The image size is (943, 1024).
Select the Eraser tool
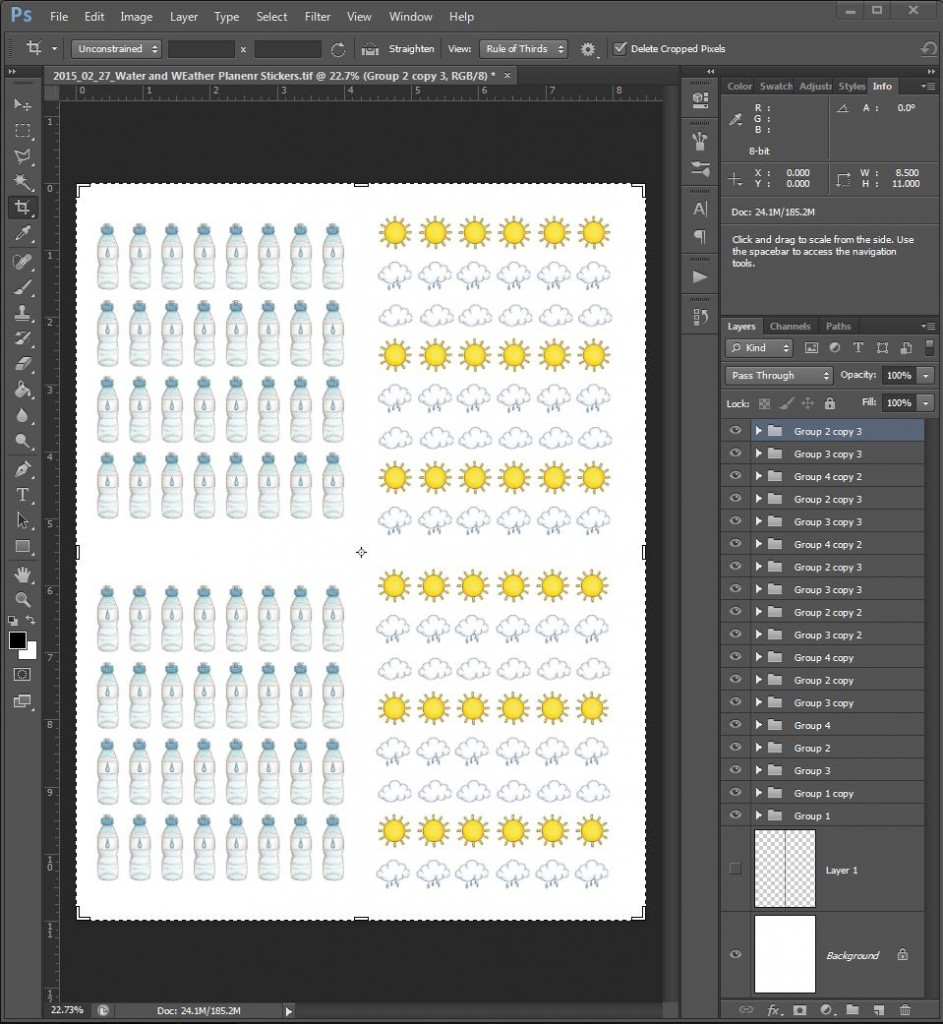tap(23, 364)
